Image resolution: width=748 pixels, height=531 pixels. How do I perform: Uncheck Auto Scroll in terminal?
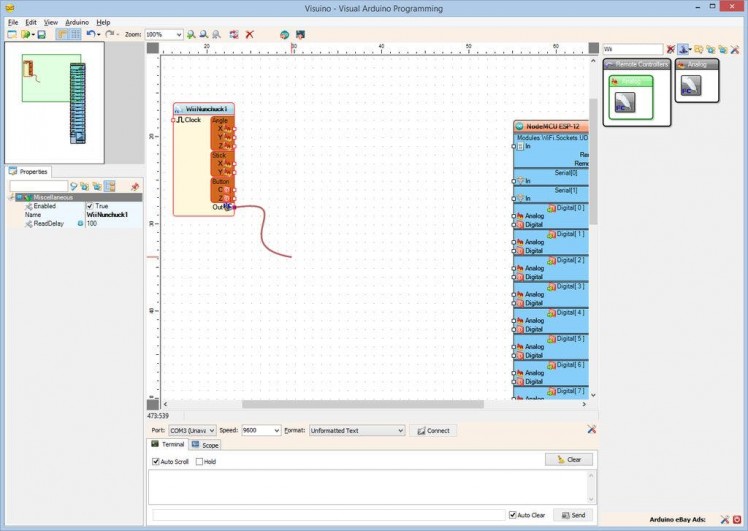156,461
